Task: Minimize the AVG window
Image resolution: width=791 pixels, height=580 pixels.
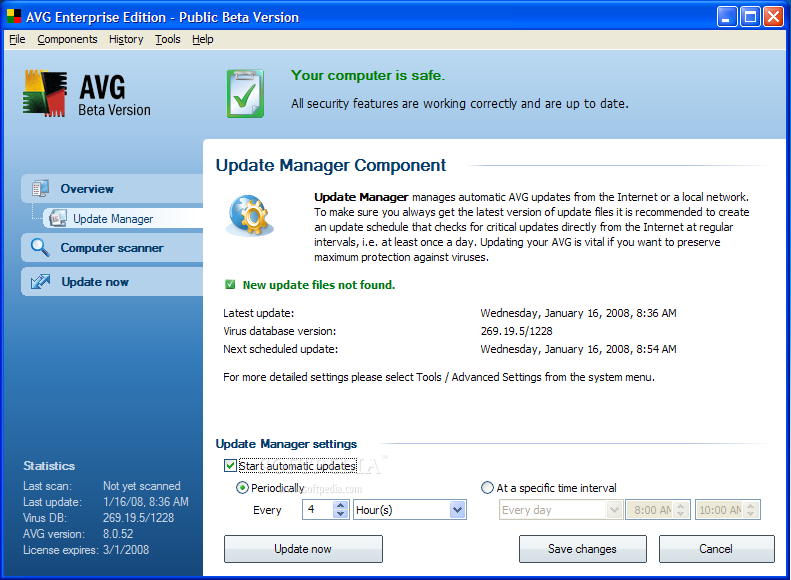Action: pos(726,17)
